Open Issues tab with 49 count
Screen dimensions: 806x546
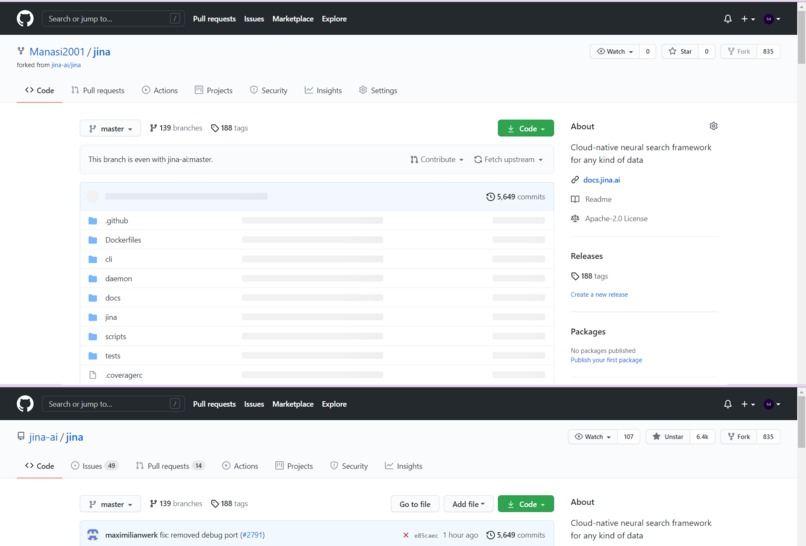point(95,466)
